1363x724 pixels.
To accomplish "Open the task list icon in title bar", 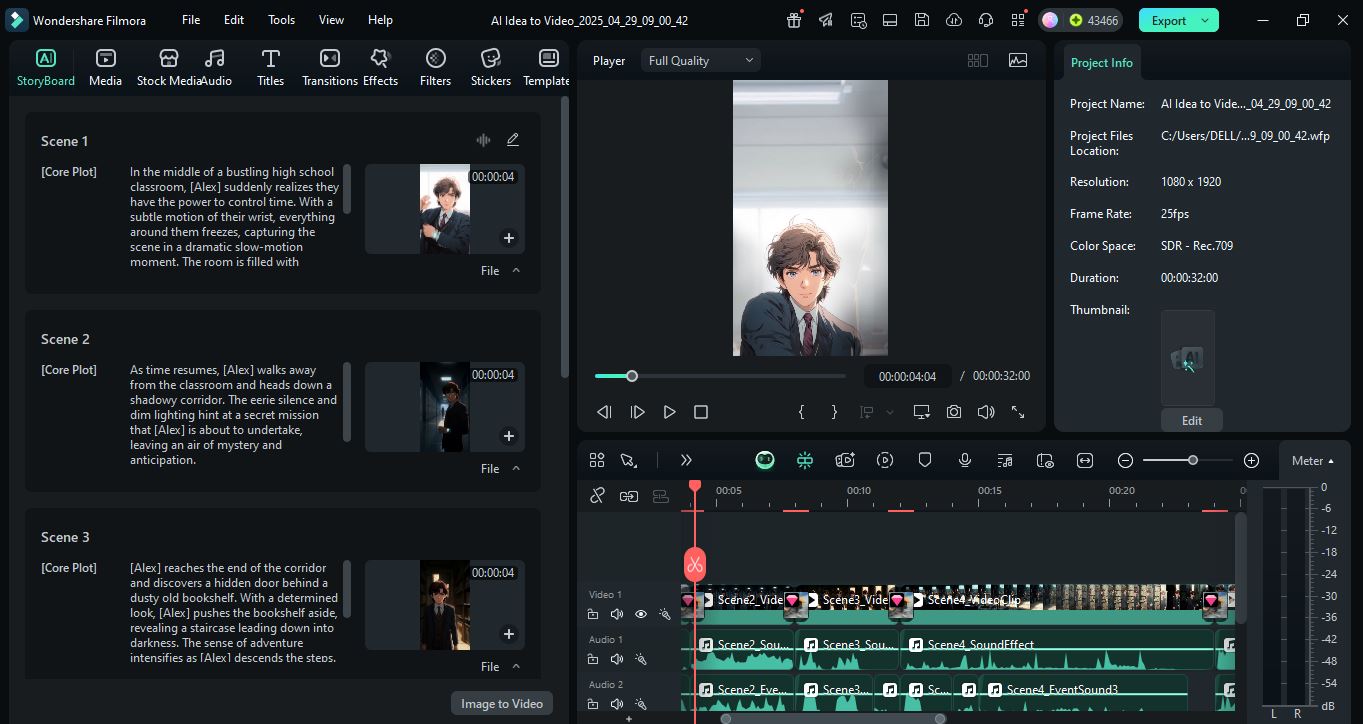I will click(858, 20).
